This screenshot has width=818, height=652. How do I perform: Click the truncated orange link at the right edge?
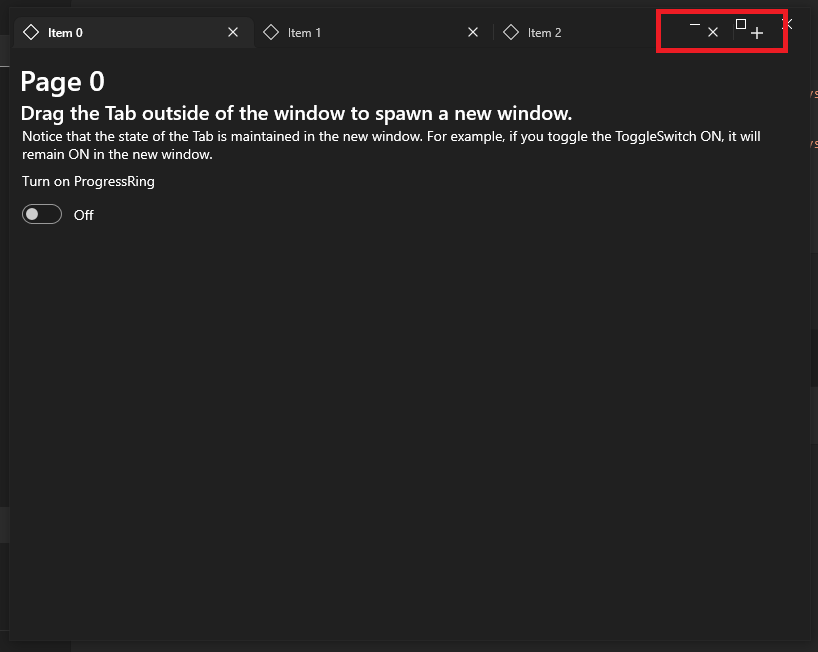click(813, 95)
